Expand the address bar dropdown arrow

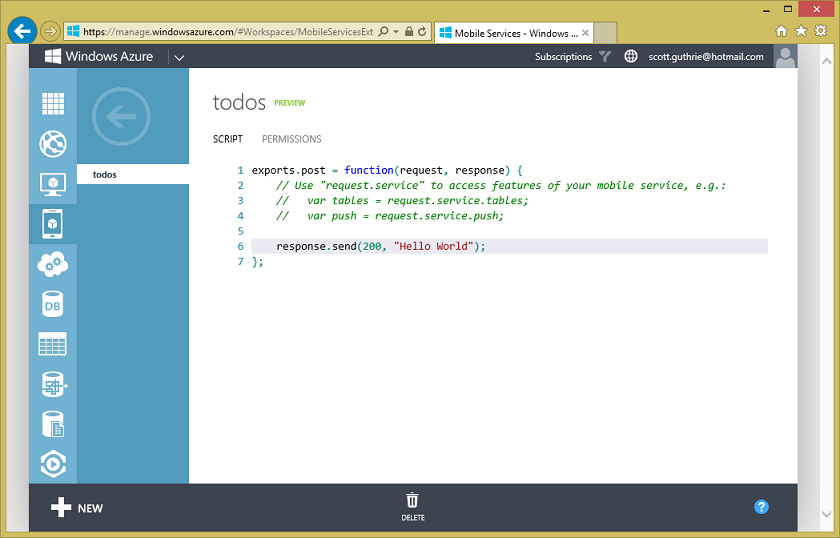[x=396, y=32]
